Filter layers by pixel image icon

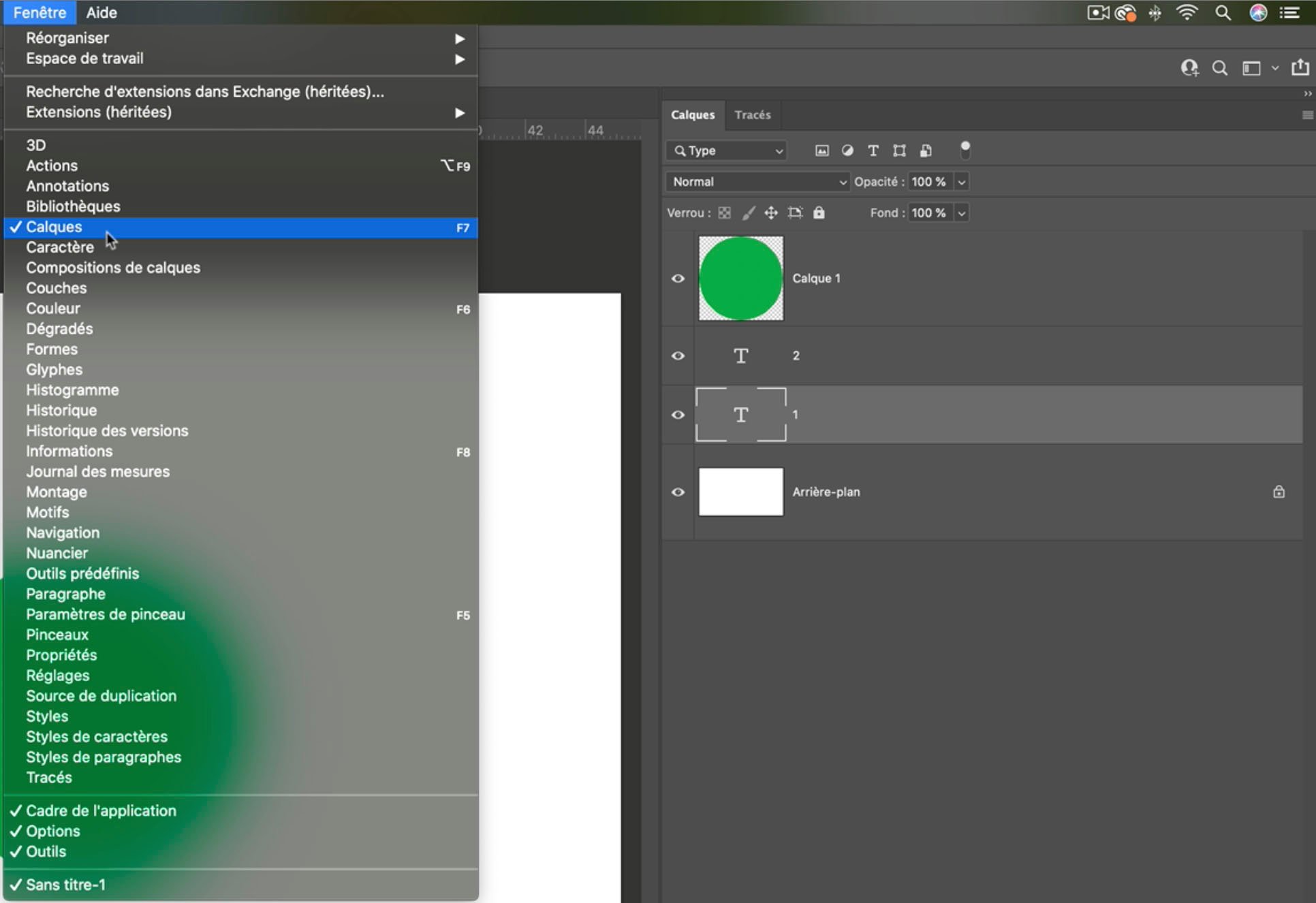tap(822, 150)
